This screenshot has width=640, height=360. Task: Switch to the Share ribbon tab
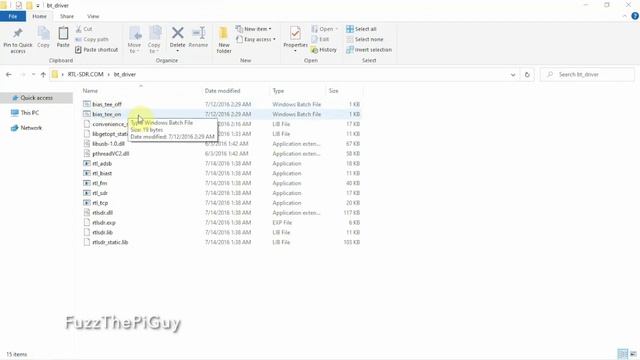click(x=67, y=16)
